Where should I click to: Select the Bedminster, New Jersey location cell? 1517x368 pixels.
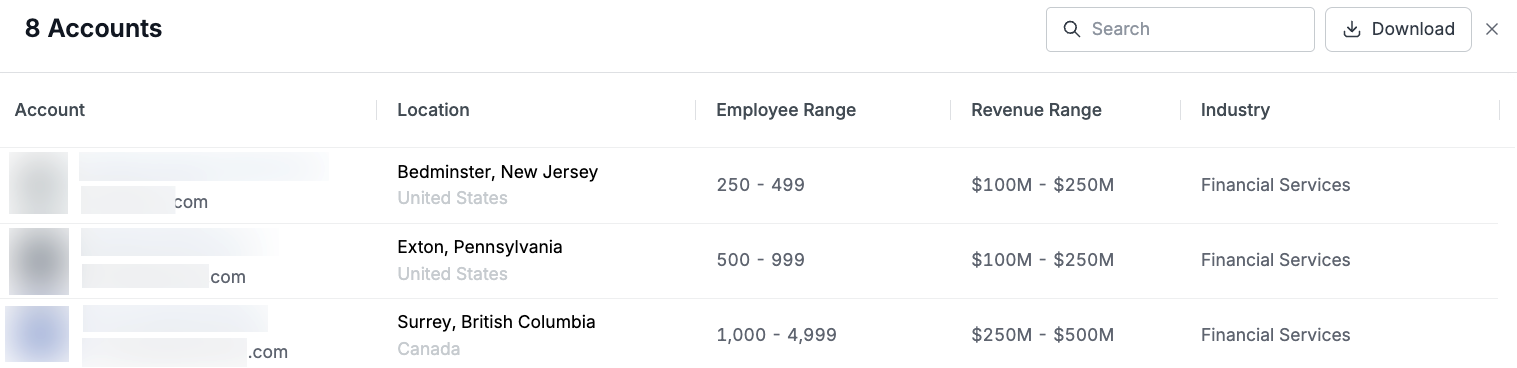(497, 172)
